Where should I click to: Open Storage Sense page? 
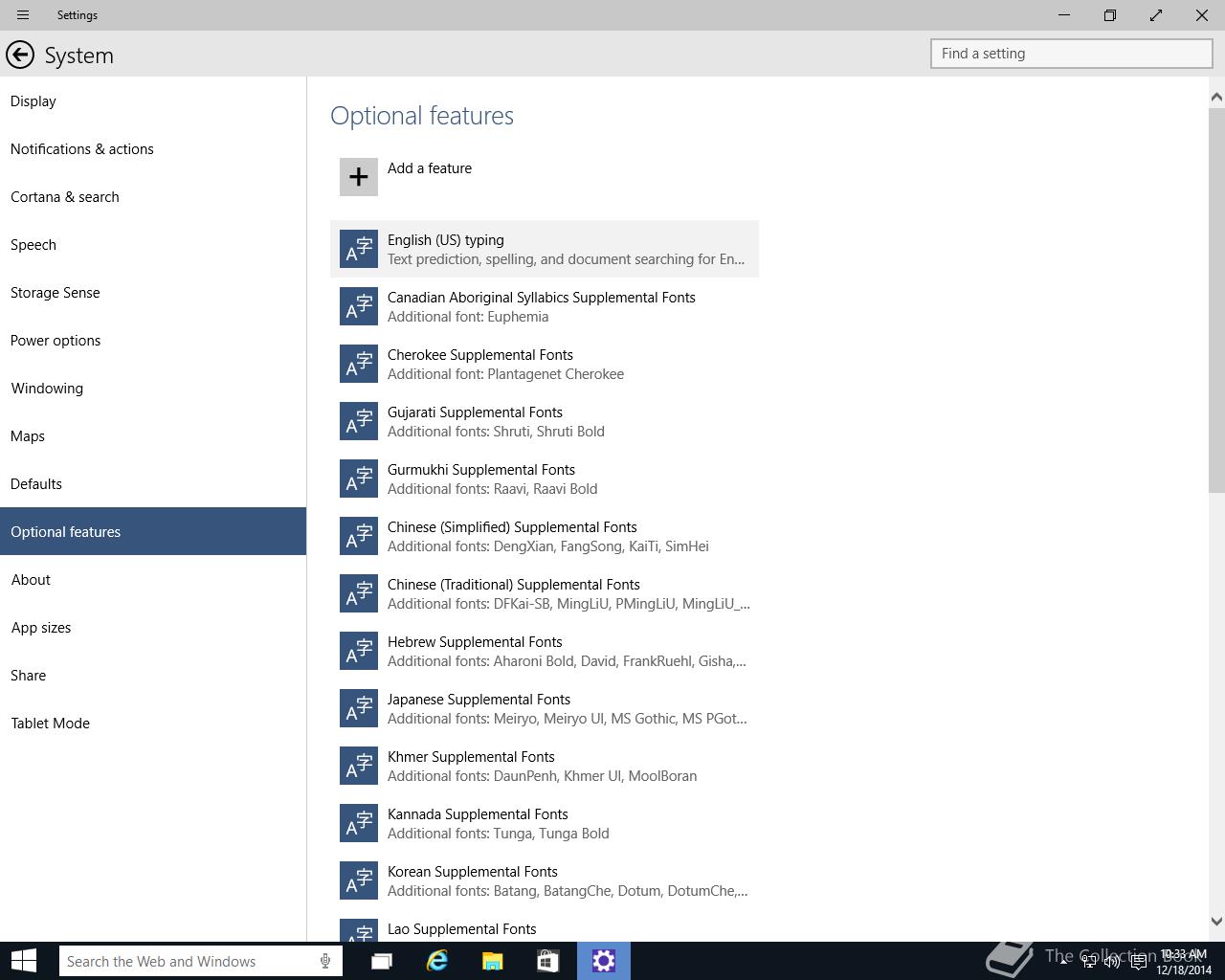[x=153, y=292]
